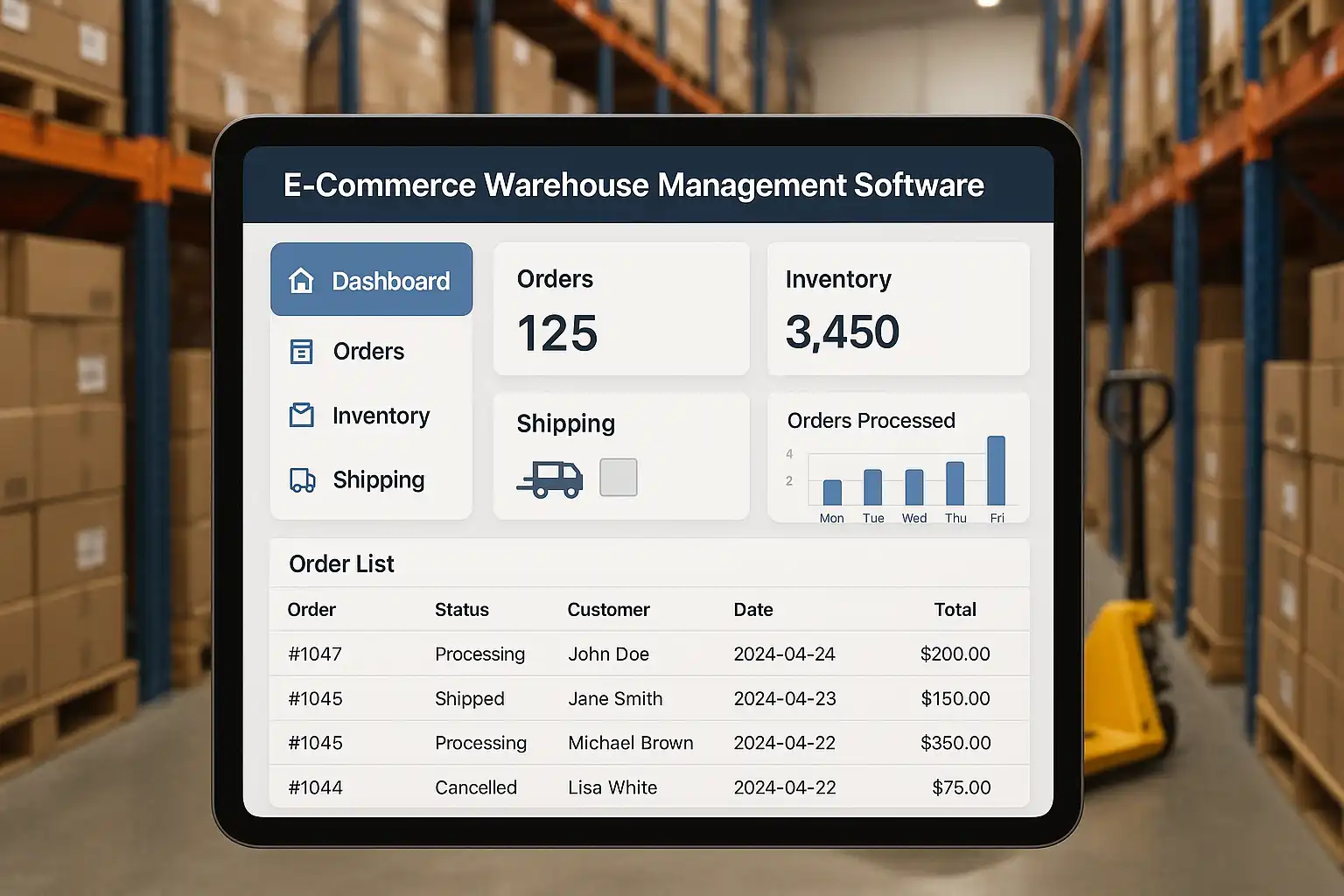This screenshot has width=1344, height=896.
Task: Click the Orders count of 125
Action: coord(557,333)
